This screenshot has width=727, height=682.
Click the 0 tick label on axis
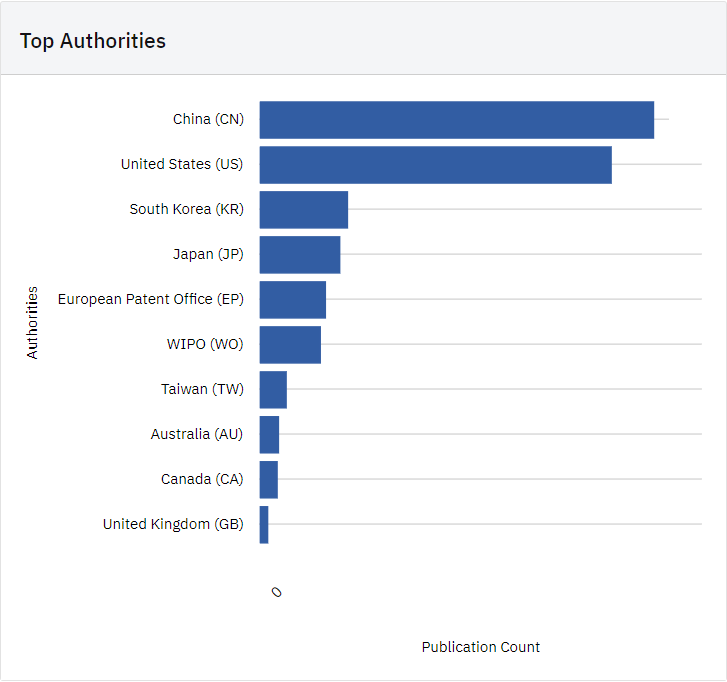pyautogui.click(x=276, y=592)
